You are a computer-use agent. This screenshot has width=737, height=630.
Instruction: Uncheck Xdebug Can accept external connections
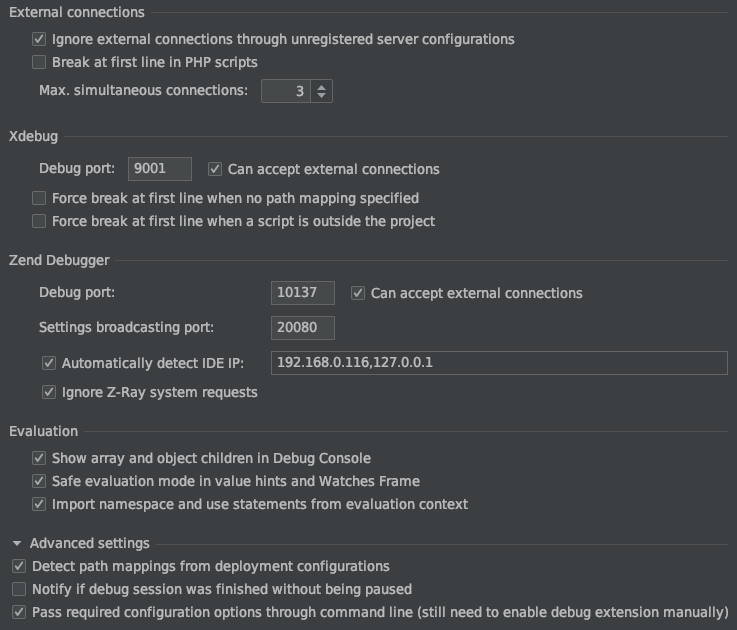(215, 170)
